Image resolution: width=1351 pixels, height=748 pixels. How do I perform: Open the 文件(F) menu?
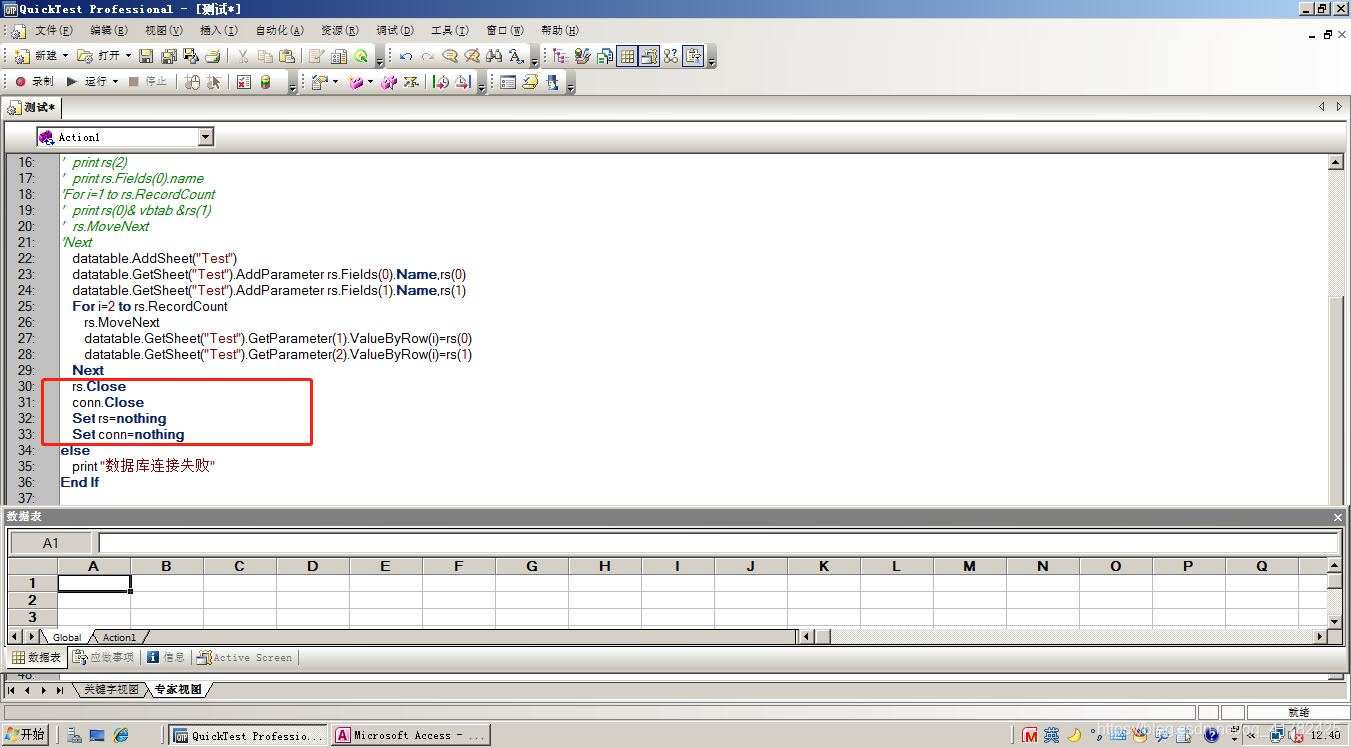(54, 31)
